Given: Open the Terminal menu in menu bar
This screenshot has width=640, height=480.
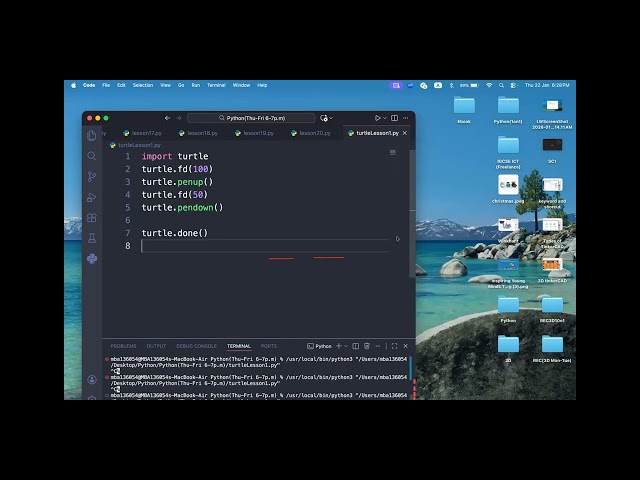Looking at the screenshot, I should [216, 85].
